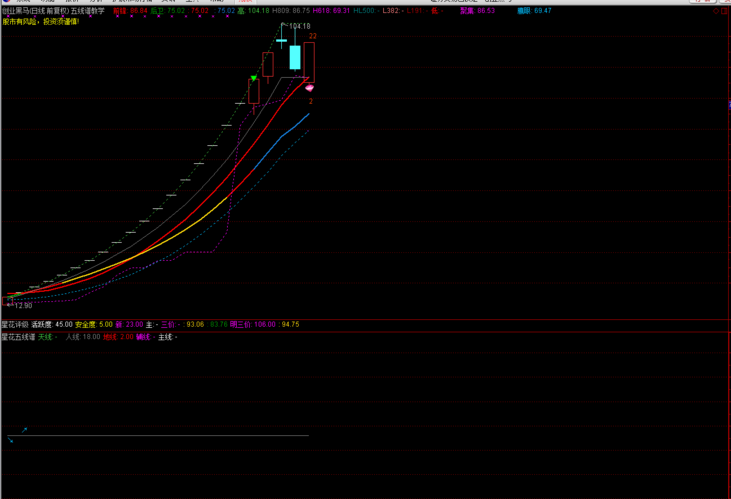Click the orange 22 label above last candle
Viewport: 731px width, 499px height.
(x=313, y=36)
